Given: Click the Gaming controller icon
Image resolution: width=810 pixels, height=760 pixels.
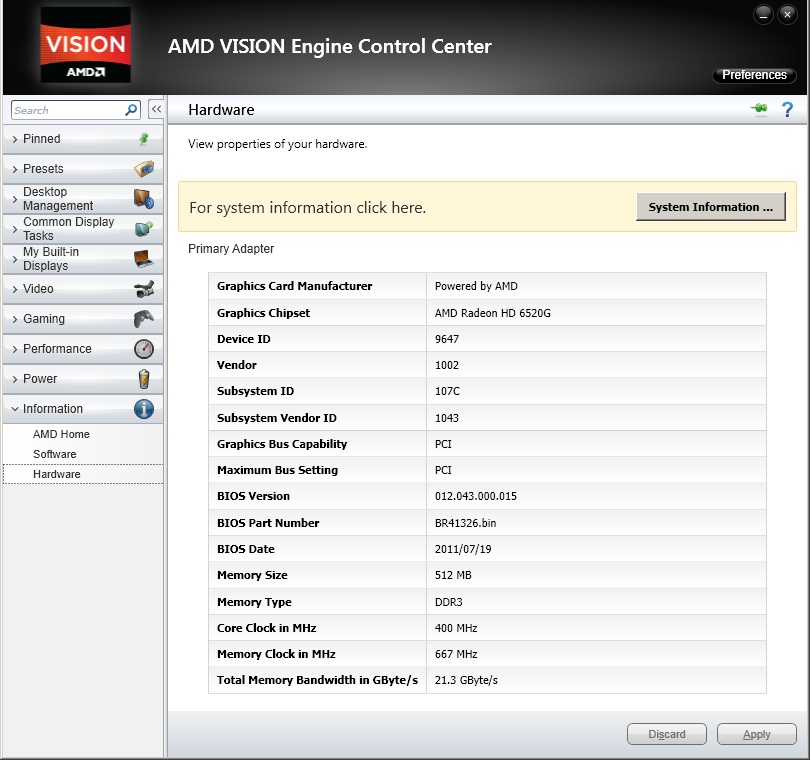Looking at the screenshot, I should coord(144,319).
